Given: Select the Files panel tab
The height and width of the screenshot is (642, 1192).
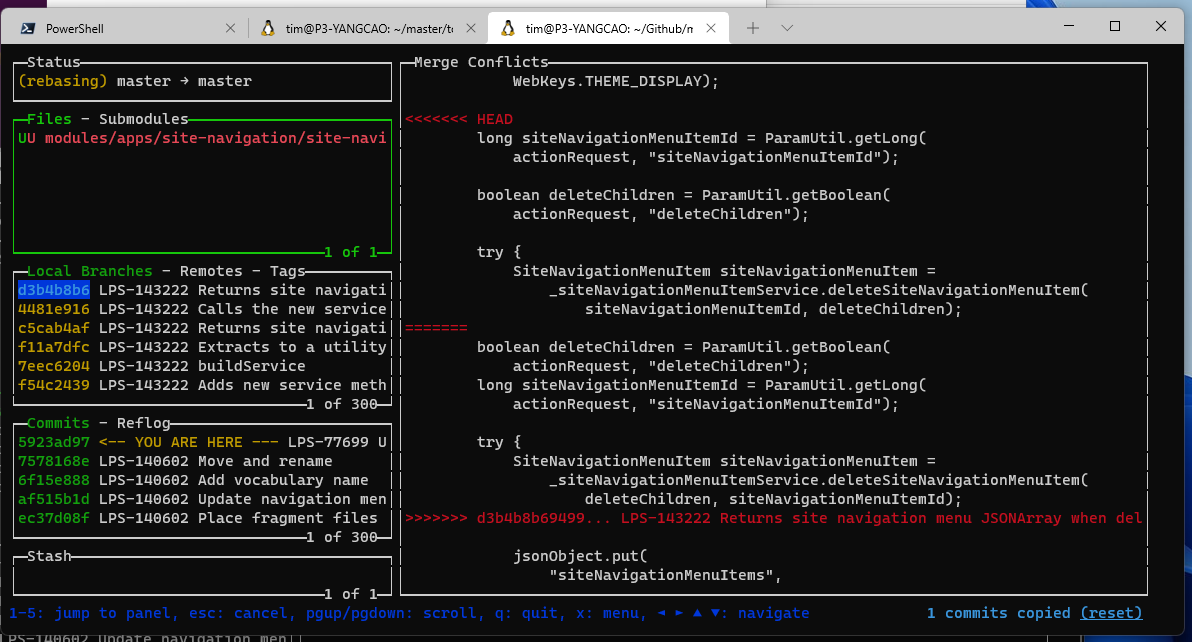Looking at the screenshot, I should (49, 119).
